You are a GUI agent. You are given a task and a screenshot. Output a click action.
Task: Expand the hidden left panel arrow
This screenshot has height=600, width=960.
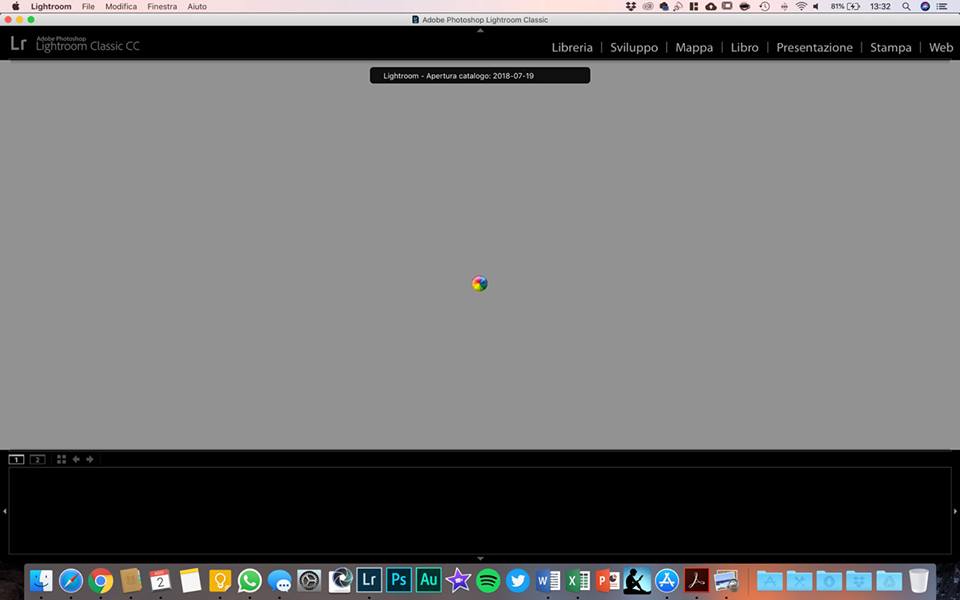click(x=5, y=511)
